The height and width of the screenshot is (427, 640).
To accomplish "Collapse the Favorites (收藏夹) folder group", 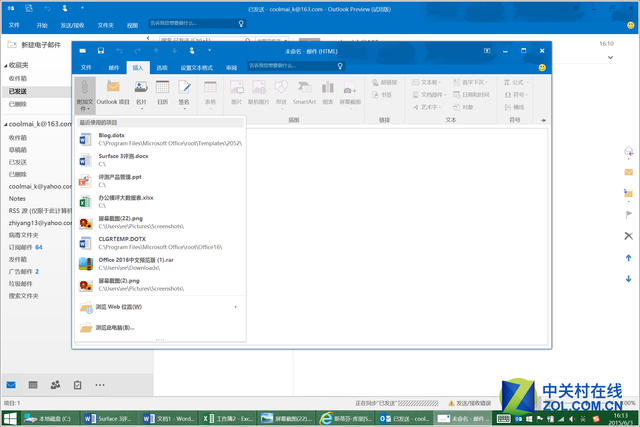I will (6, 66).
